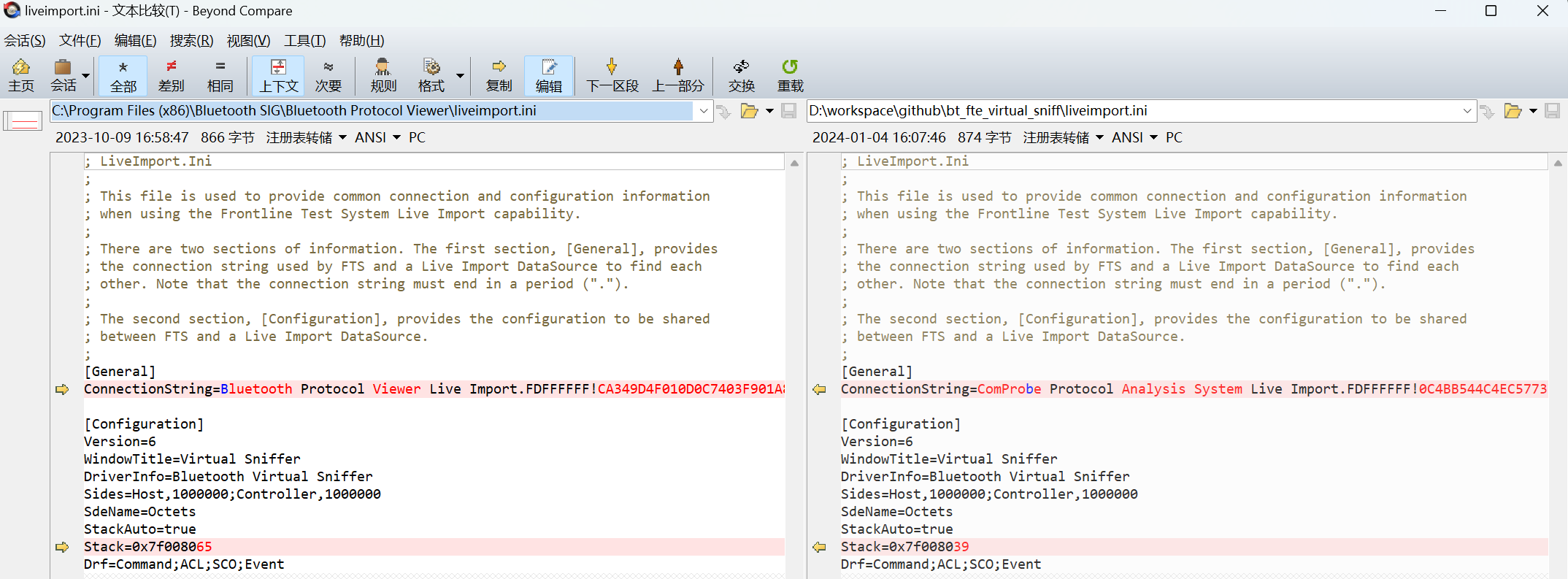Expand the 会话 toolbar dropdown arrow
This screenshot has width=1568, height=579.
86,76
